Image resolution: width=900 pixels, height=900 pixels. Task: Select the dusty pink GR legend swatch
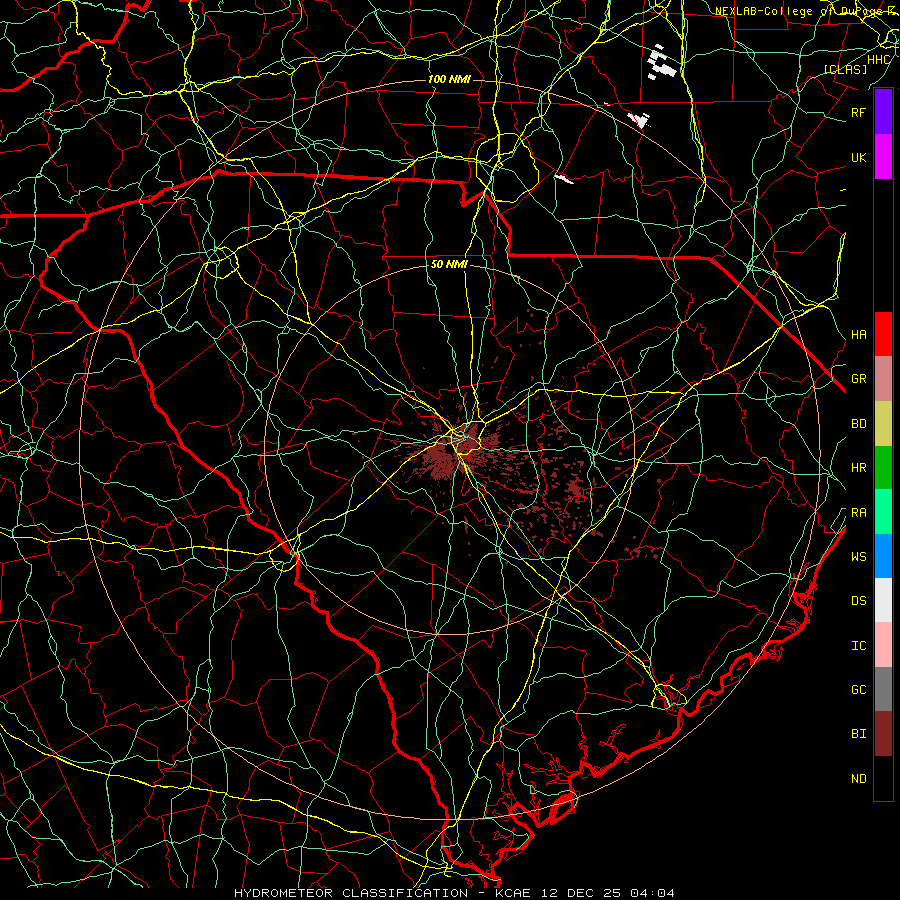click(883, 379)
